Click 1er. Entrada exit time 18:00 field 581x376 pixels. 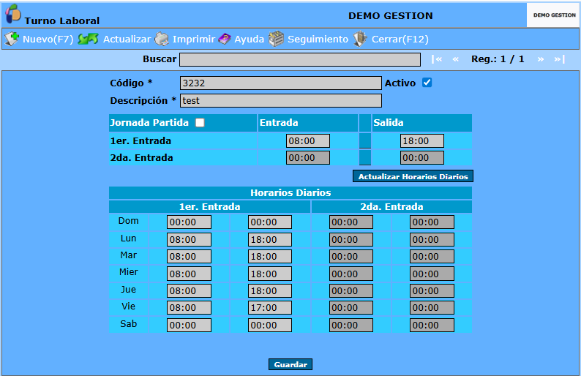pos(422,141)
